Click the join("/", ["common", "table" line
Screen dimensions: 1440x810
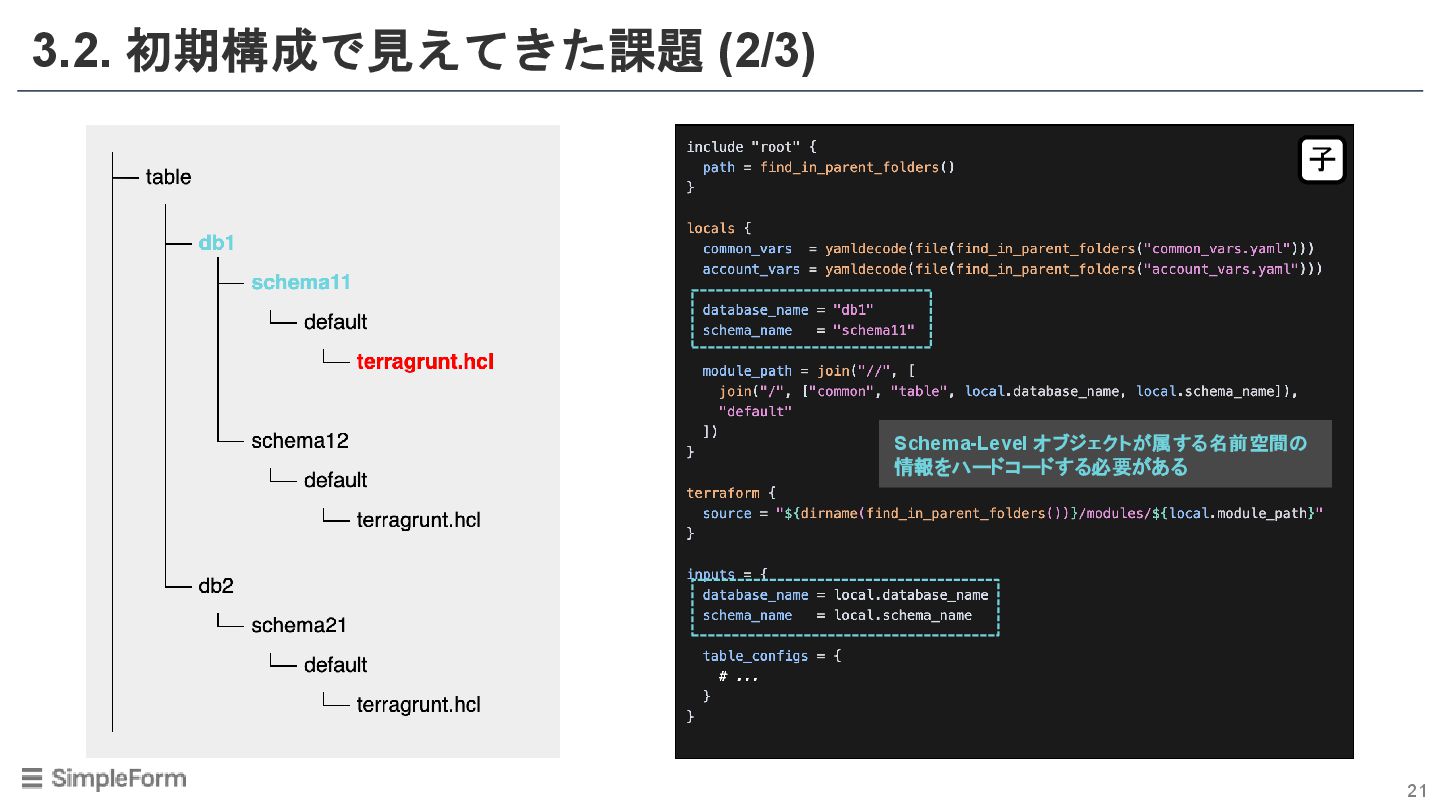coord(1008,391)
